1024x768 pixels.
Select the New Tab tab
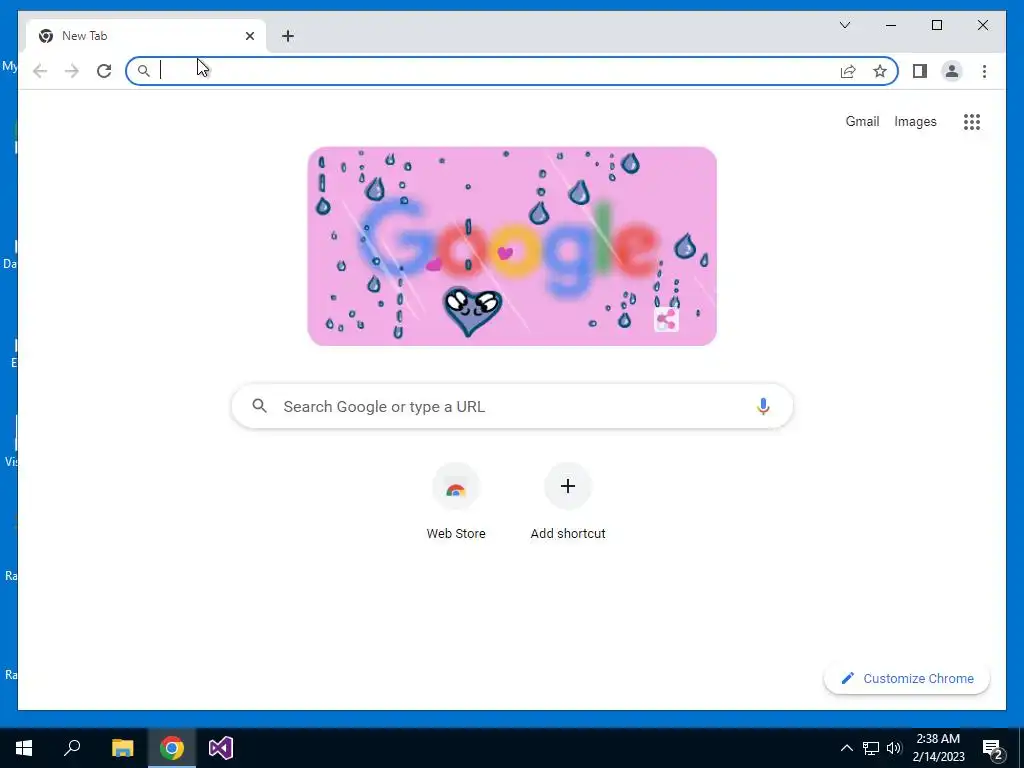click(146, 36)
